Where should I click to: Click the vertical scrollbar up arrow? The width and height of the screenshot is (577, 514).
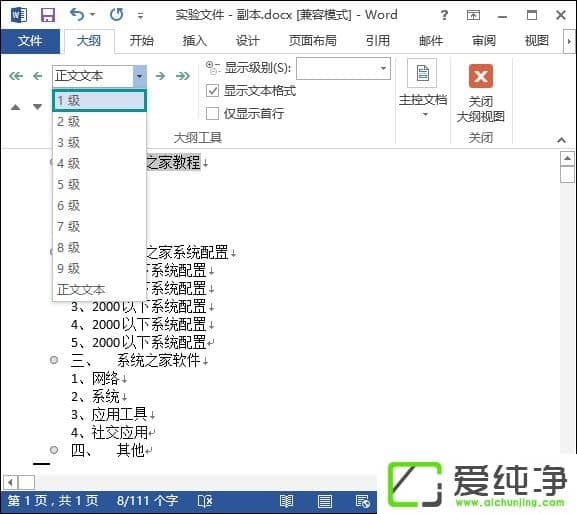coord(567,159)
